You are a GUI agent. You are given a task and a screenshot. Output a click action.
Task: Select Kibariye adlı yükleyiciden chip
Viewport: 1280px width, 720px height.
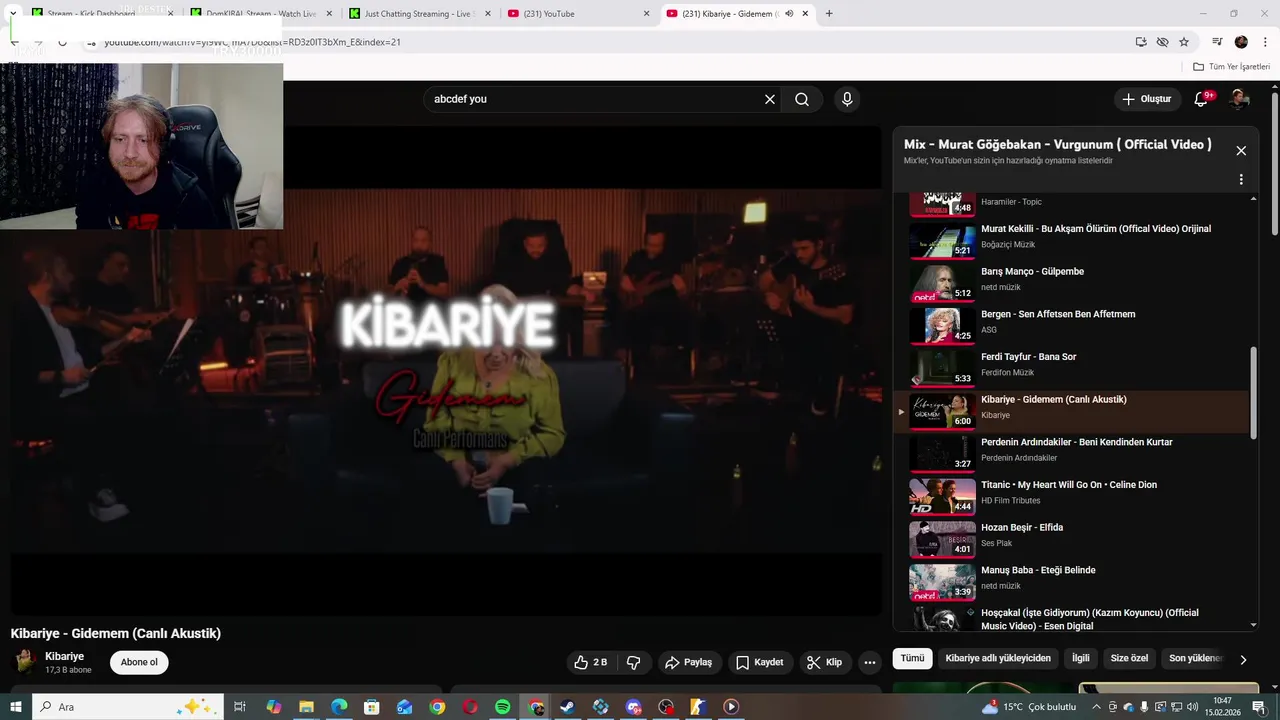(x=998, y=658)
